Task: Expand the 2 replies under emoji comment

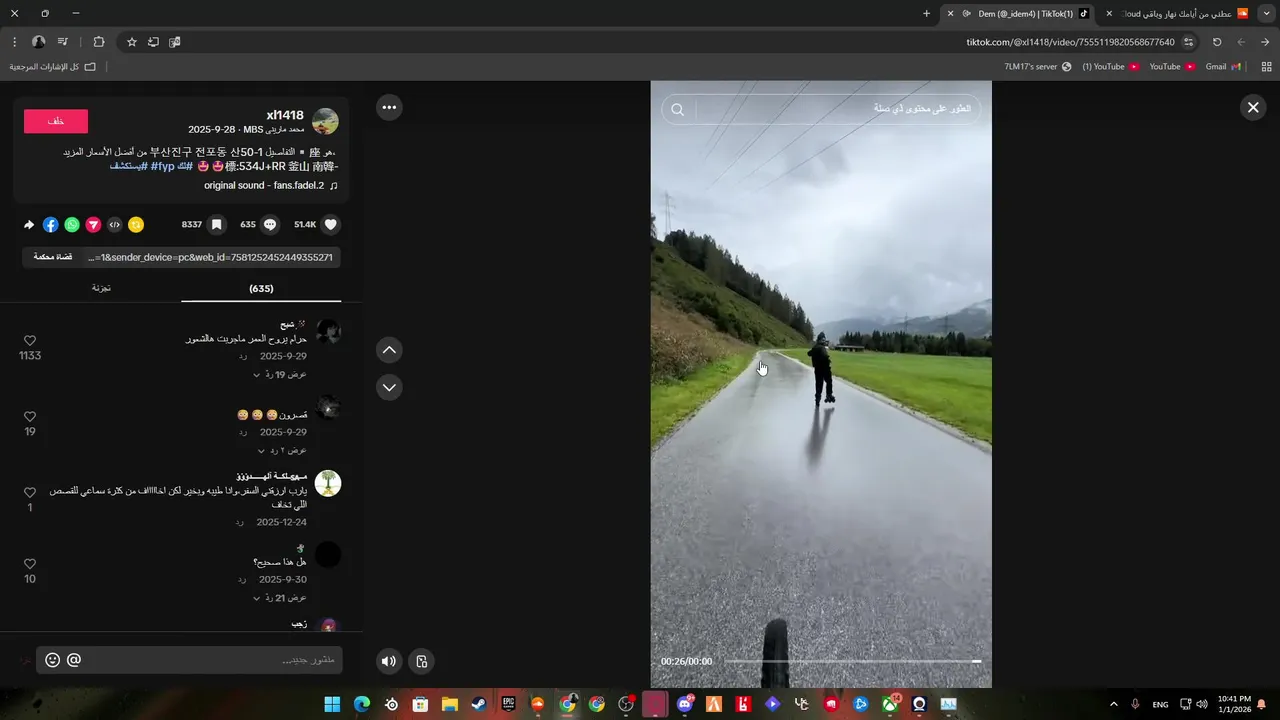Action: [x=281, y=450]
